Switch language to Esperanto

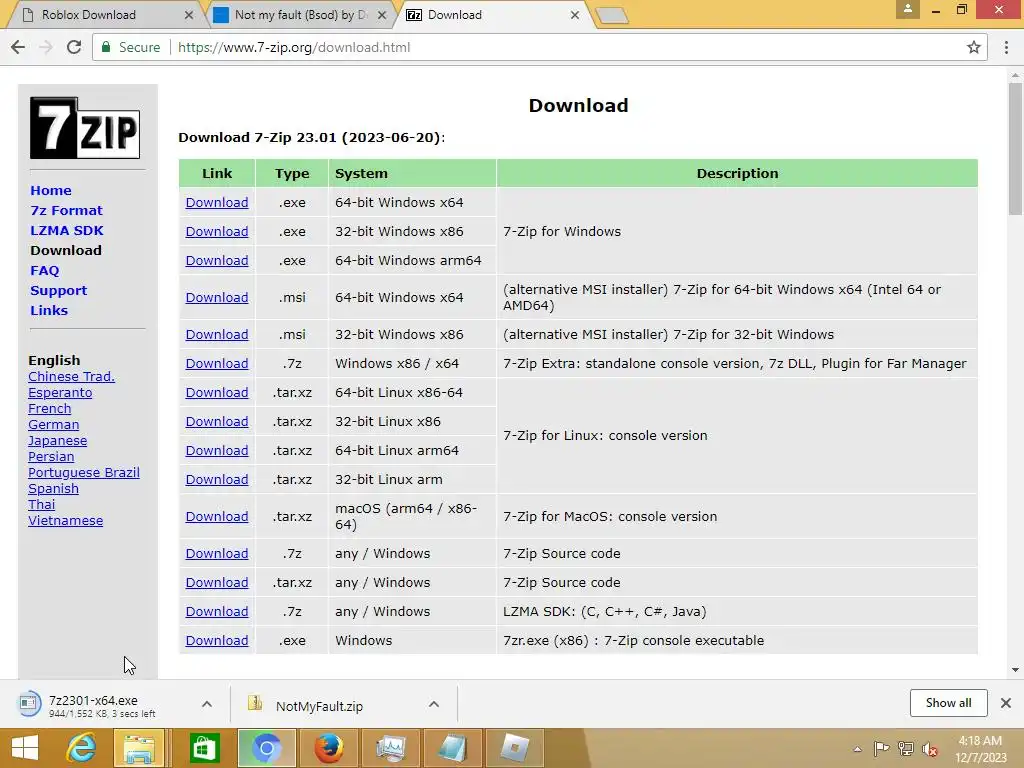(x=60, y=392)
